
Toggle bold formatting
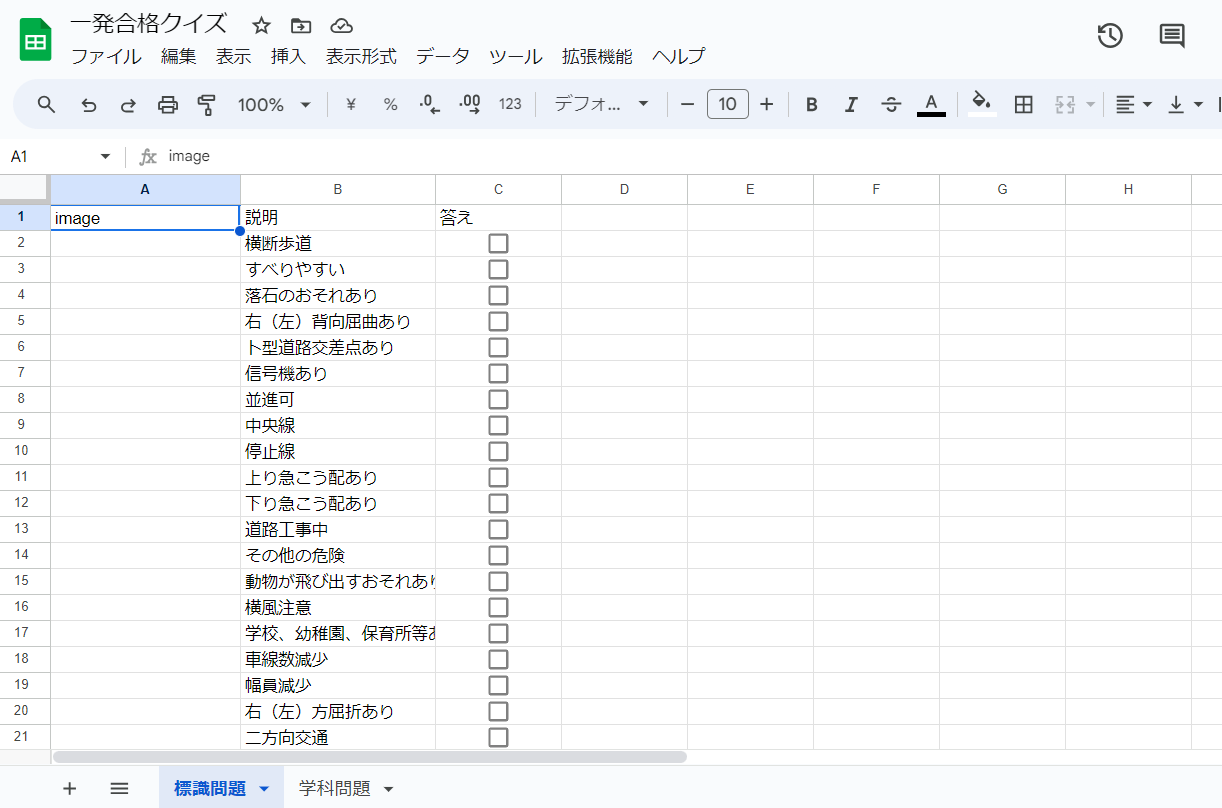click(x=812, y=104)
